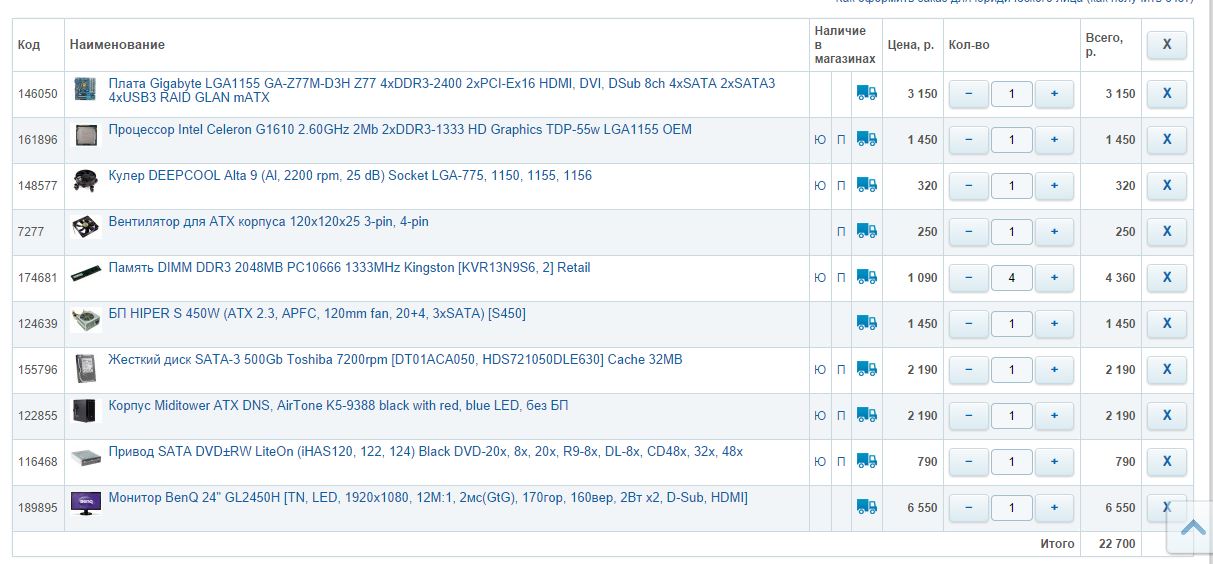Viewport: 1213px width, 564px height.
Task: Click store availability 'Ю' icon for Intel Celeron
Action: pos(820,140)
